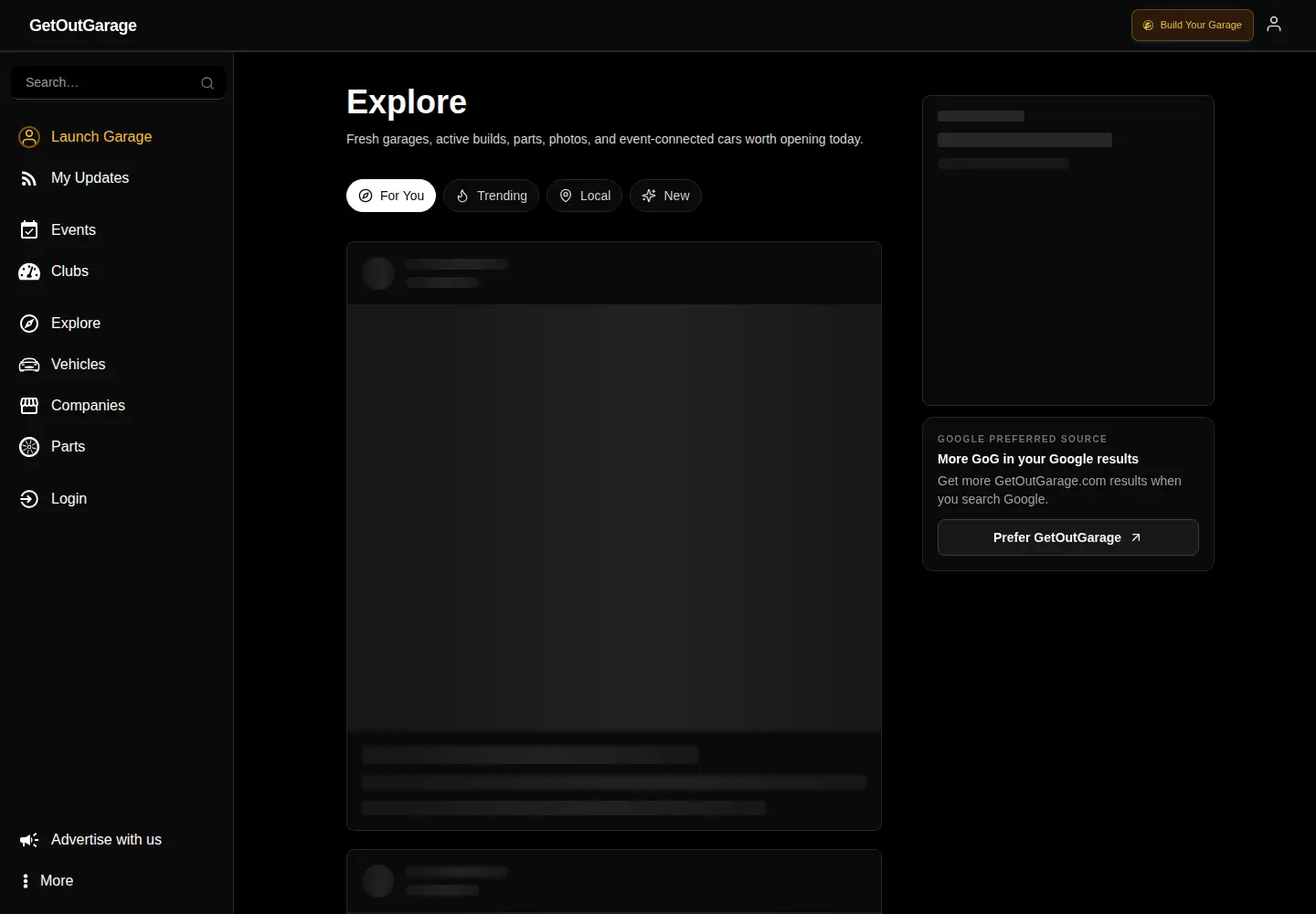The width and height of the screenshot is (1316, 914).
Task: Click the GetOutGarage logo
Action: [83, 26]
